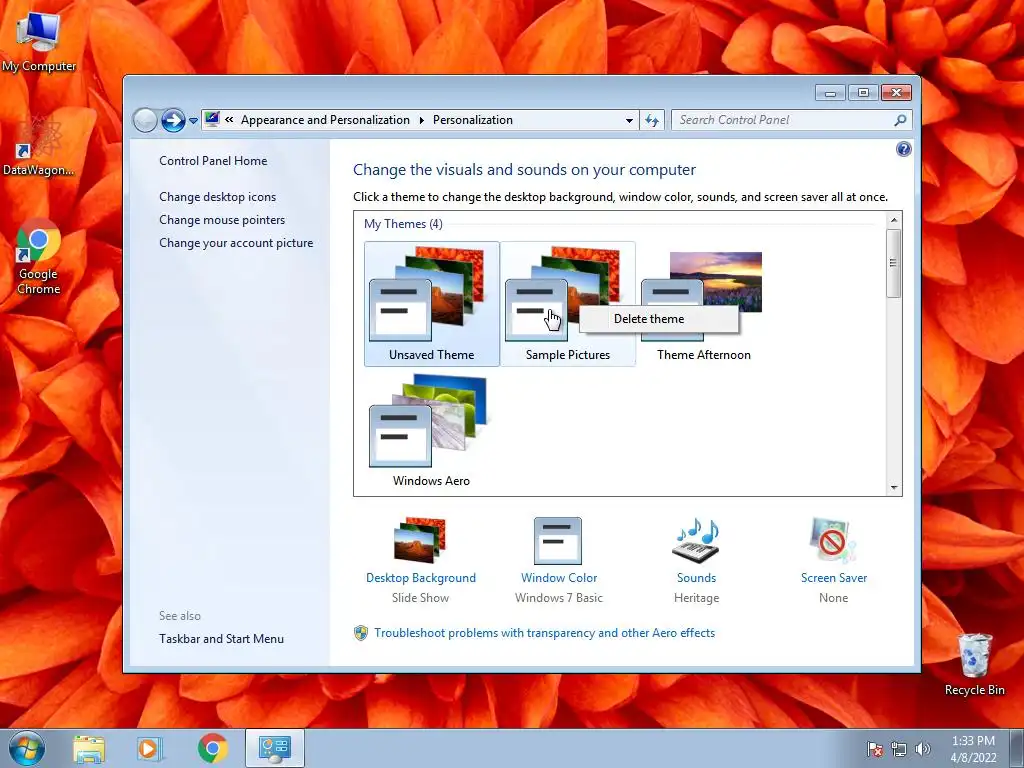Open Desktop Background slide show icon

[x=420, y=540]
